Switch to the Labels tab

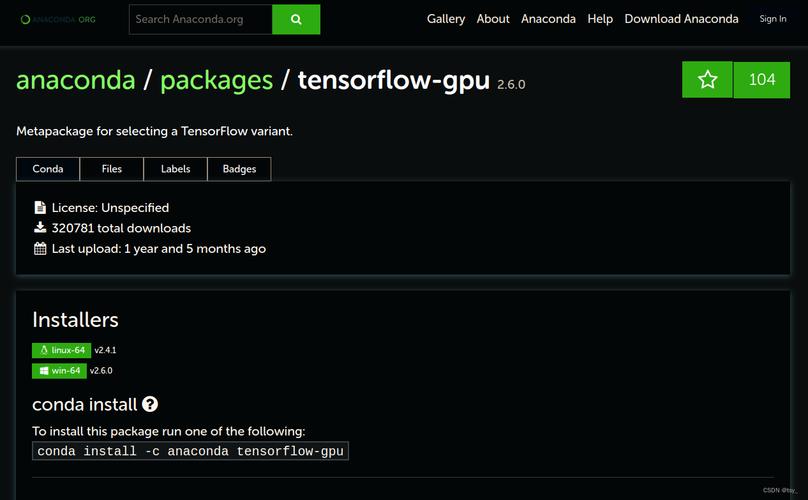pos(175,169)
